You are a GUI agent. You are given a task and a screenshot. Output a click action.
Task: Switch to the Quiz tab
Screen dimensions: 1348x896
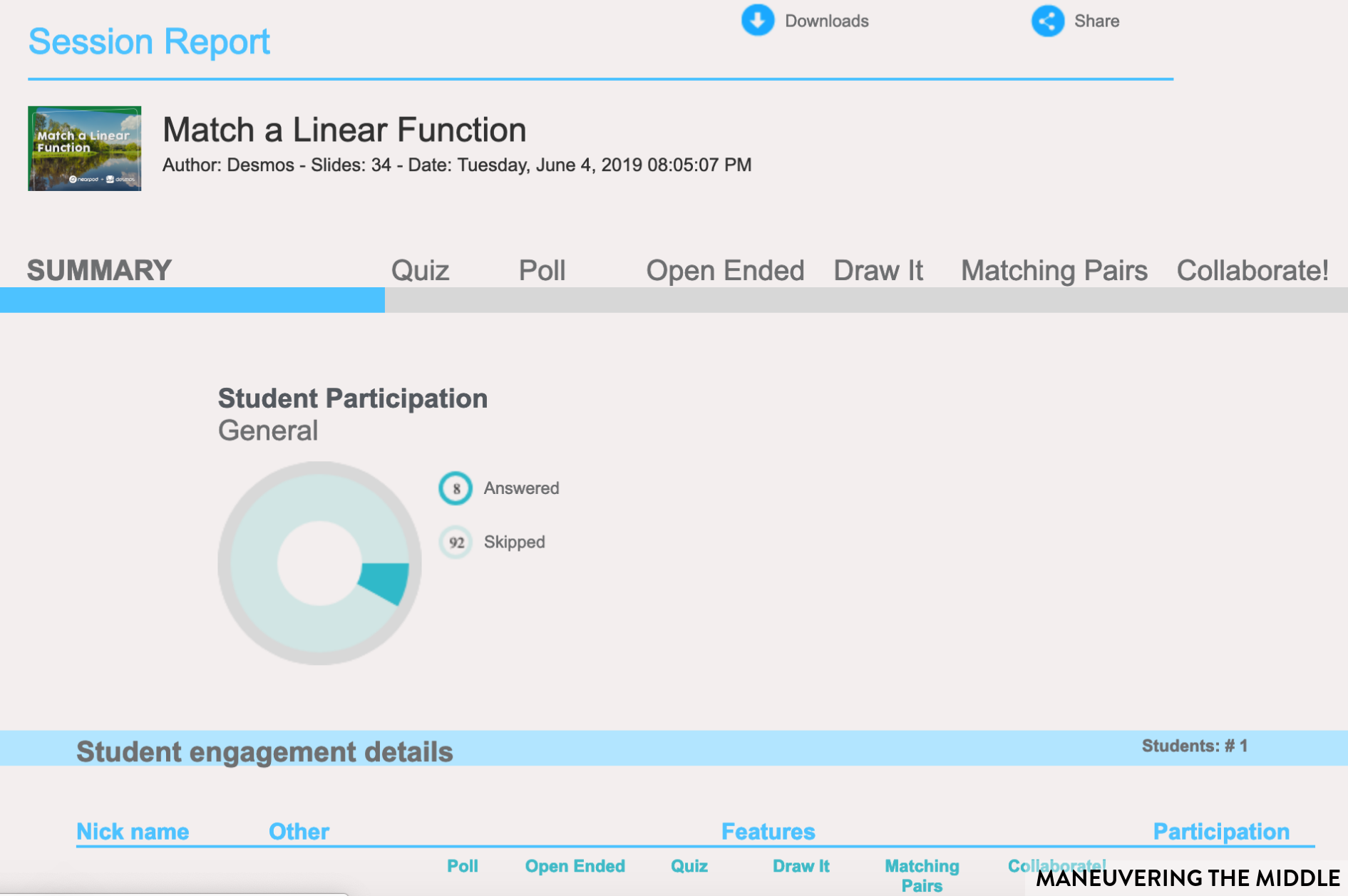pos(420,271)
